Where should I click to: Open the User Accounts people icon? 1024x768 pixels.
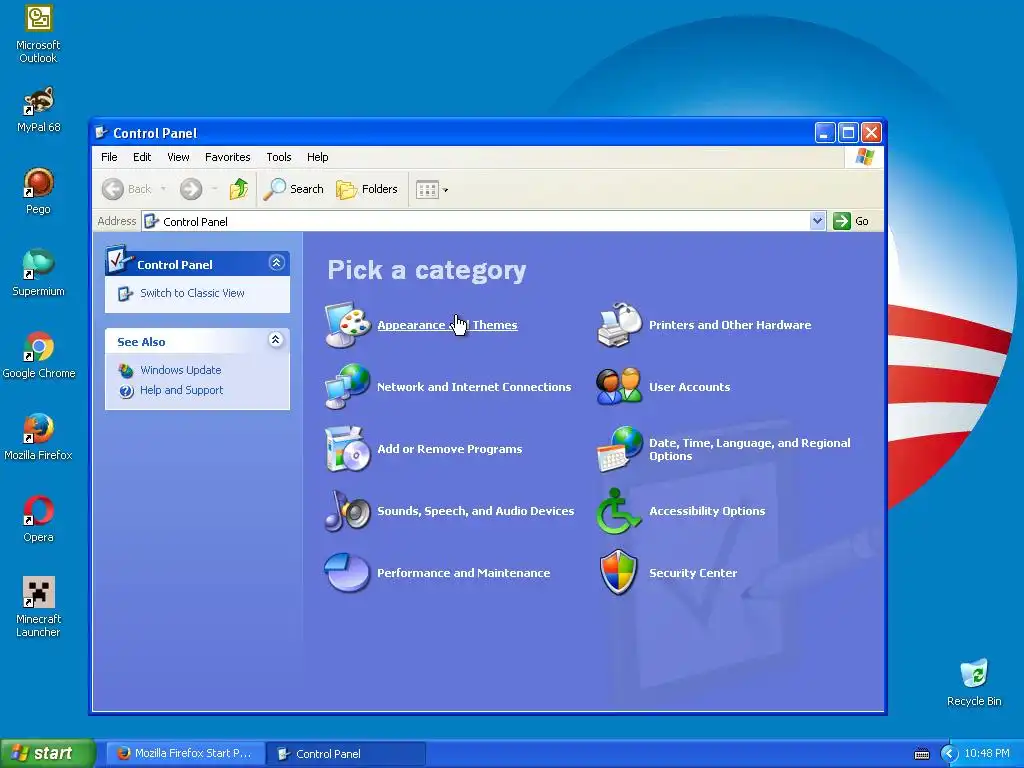[619, 387]
